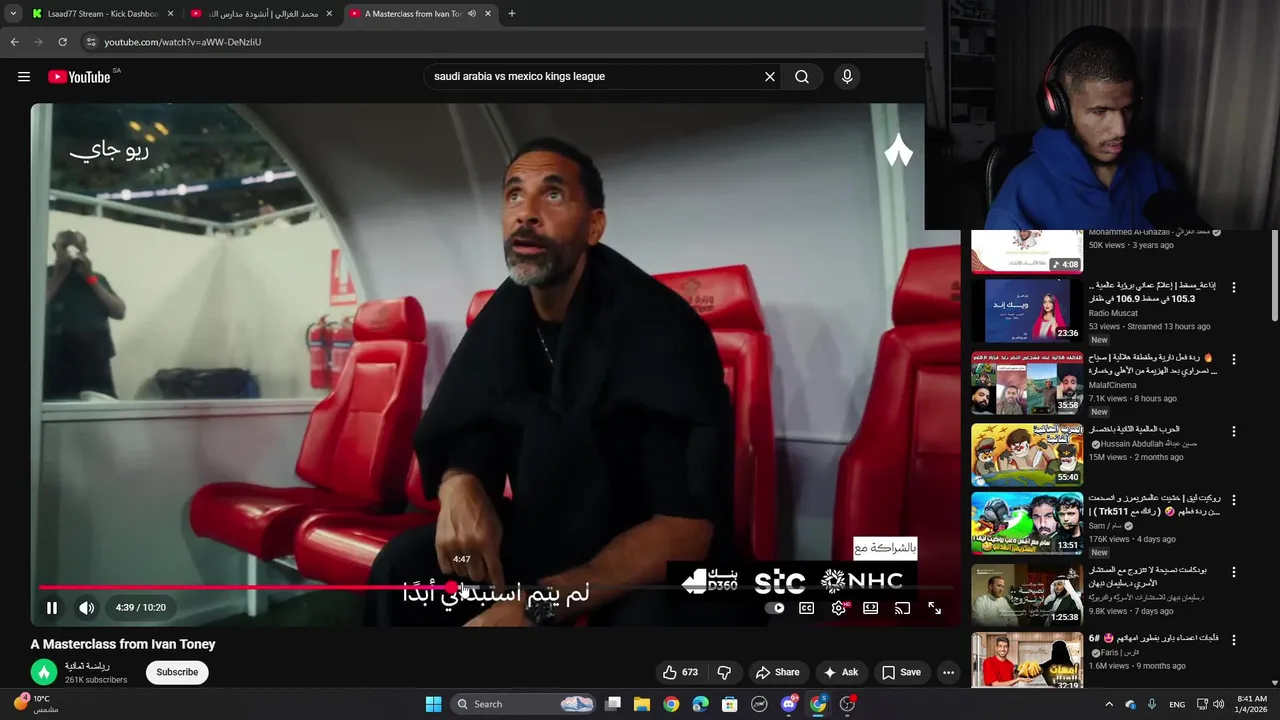Open Microsoft Store from the taskbar

coord(730,704)
